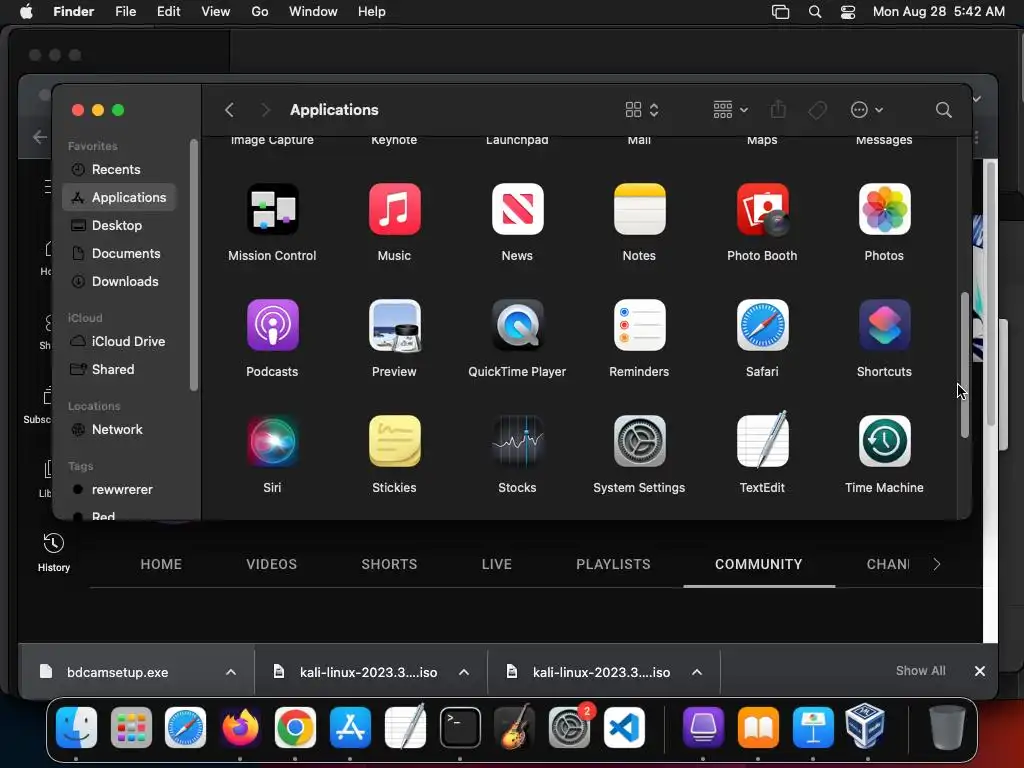
Task: Click the Share toolbar icon in Finder
Action: 778,109
